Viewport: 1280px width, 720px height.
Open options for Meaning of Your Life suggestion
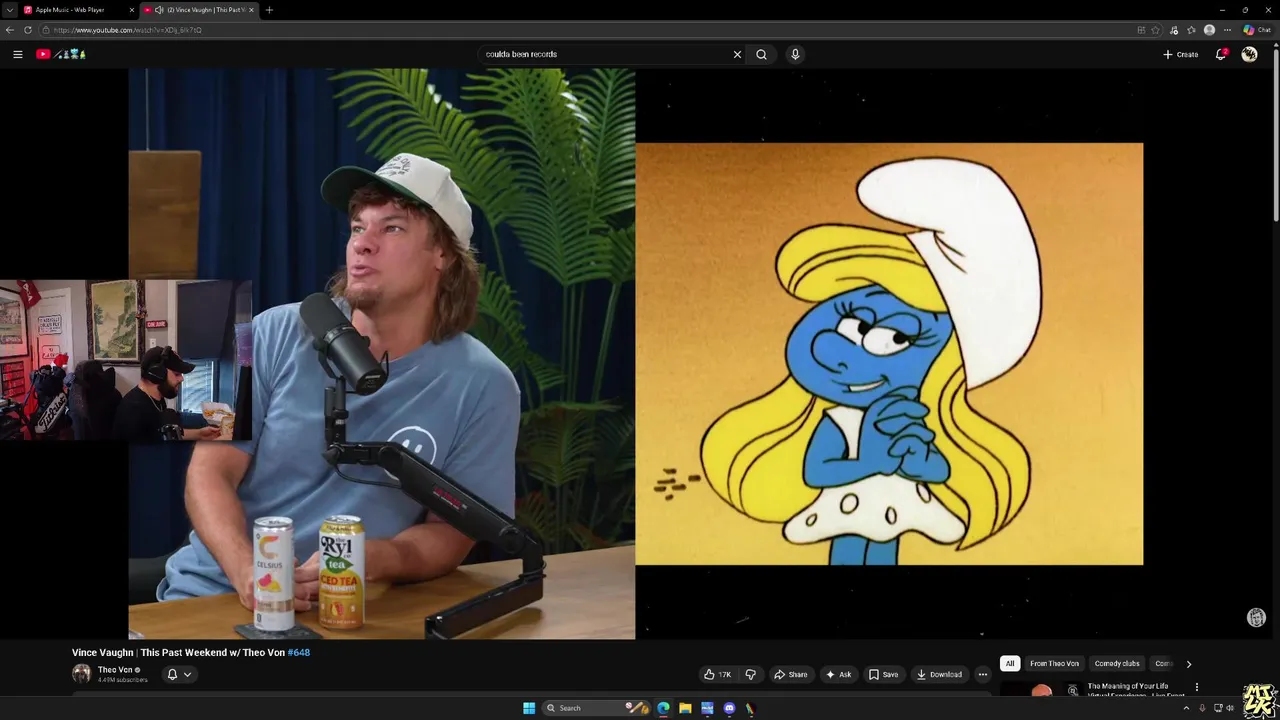[x=1196, y=687]
